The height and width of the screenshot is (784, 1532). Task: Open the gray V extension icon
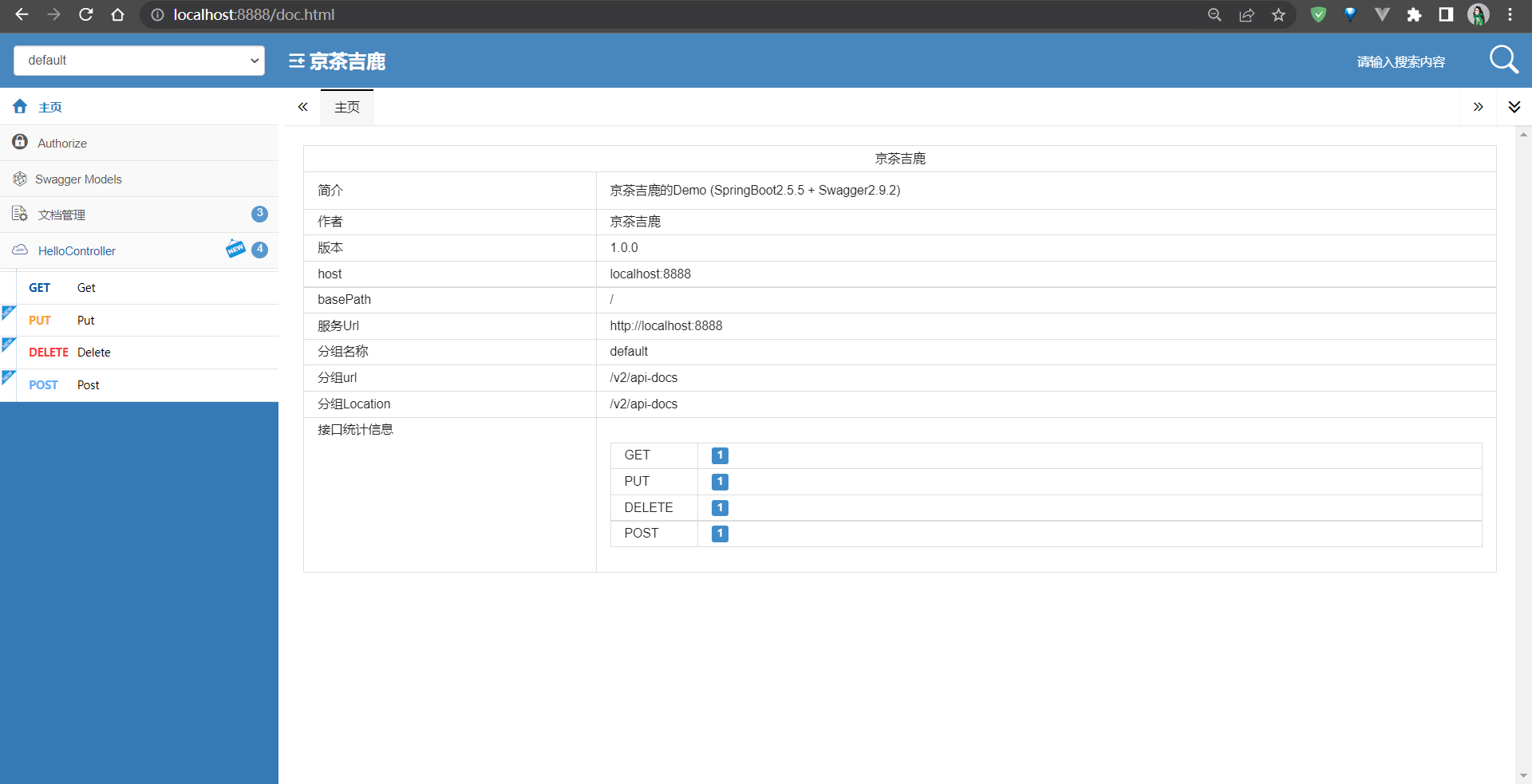click(x=1382, y=14)
